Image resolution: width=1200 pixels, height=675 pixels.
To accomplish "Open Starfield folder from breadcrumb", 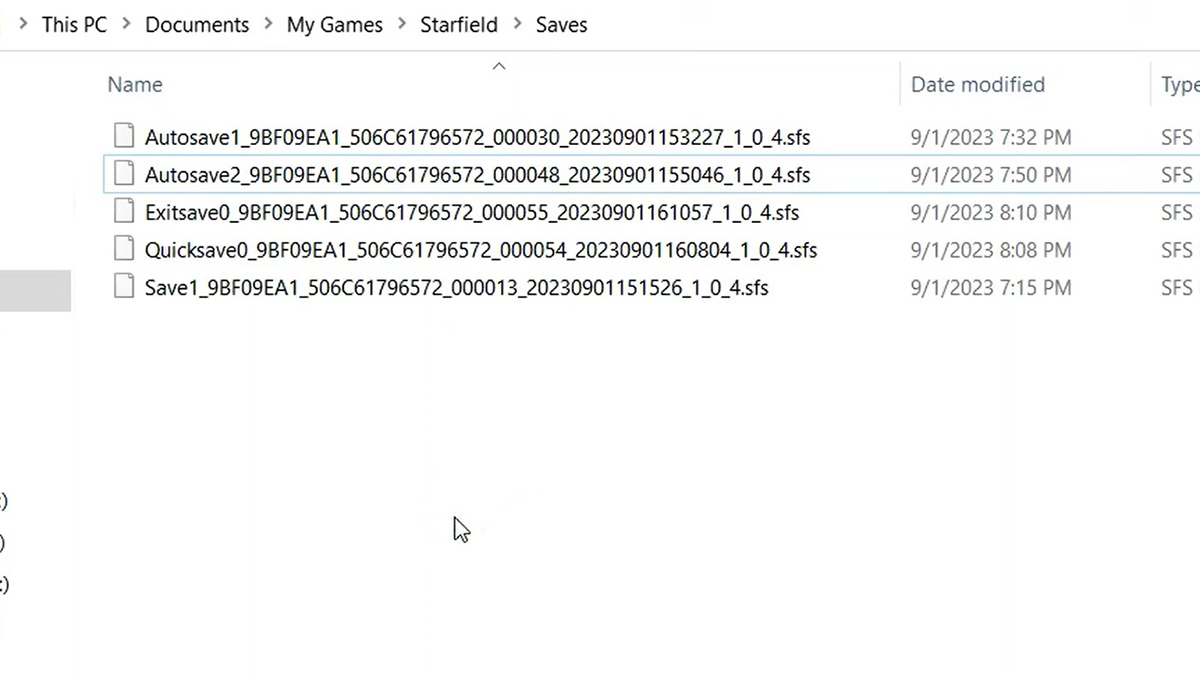I will 459,25.
